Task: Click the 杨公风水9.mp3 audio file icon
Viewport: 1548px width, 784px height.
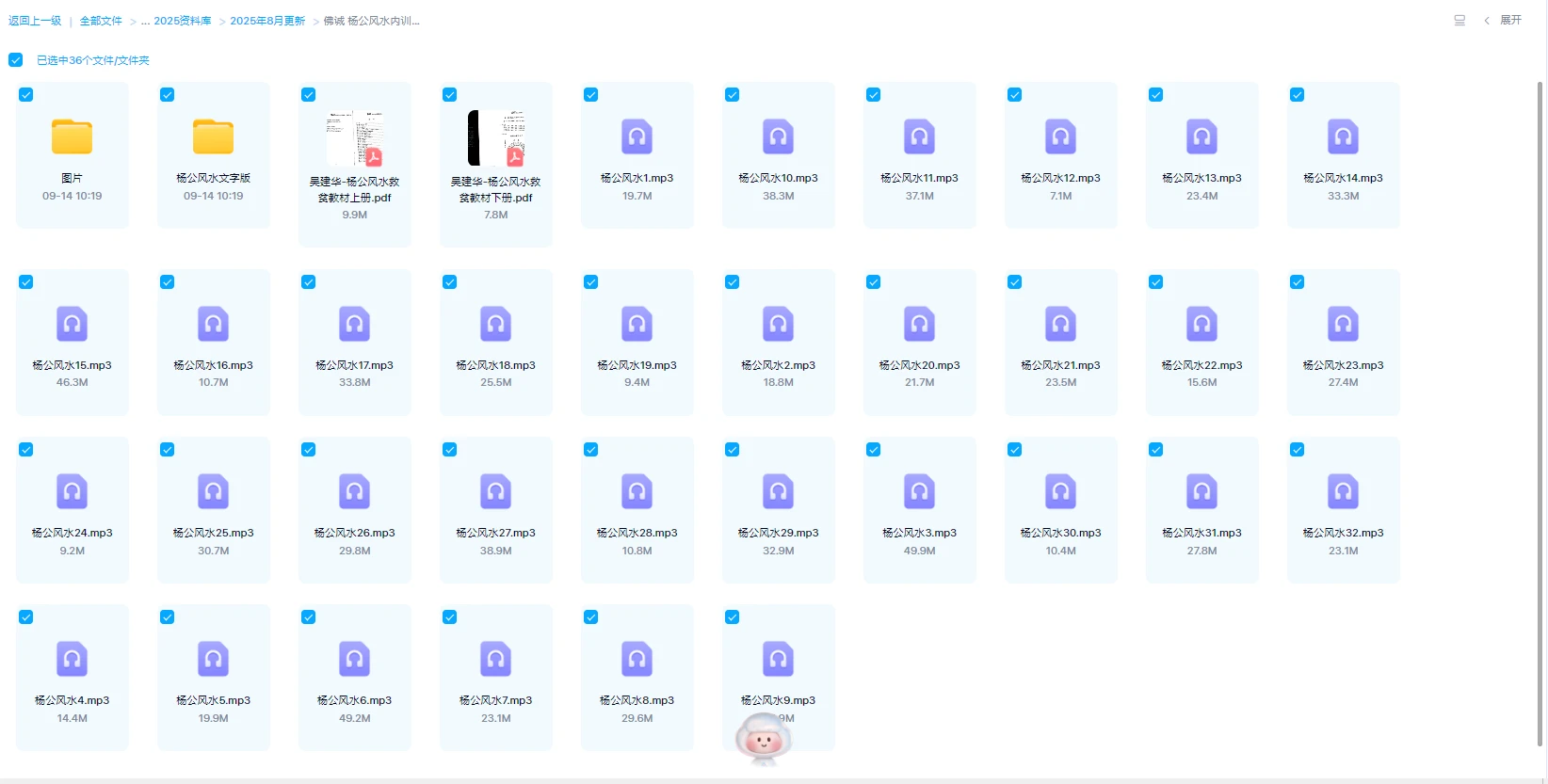Action: [778, 660]
